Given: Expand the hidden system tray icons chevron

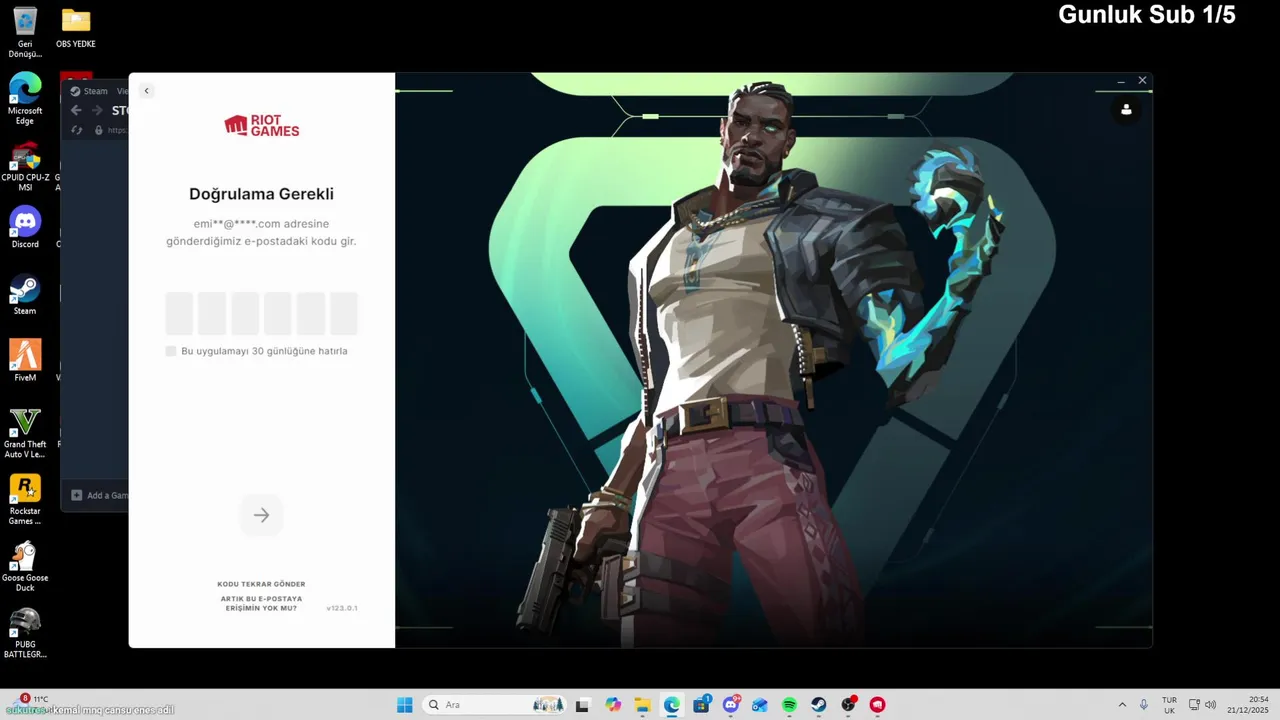Looking at the screenshot, I should pos(1122,705).
